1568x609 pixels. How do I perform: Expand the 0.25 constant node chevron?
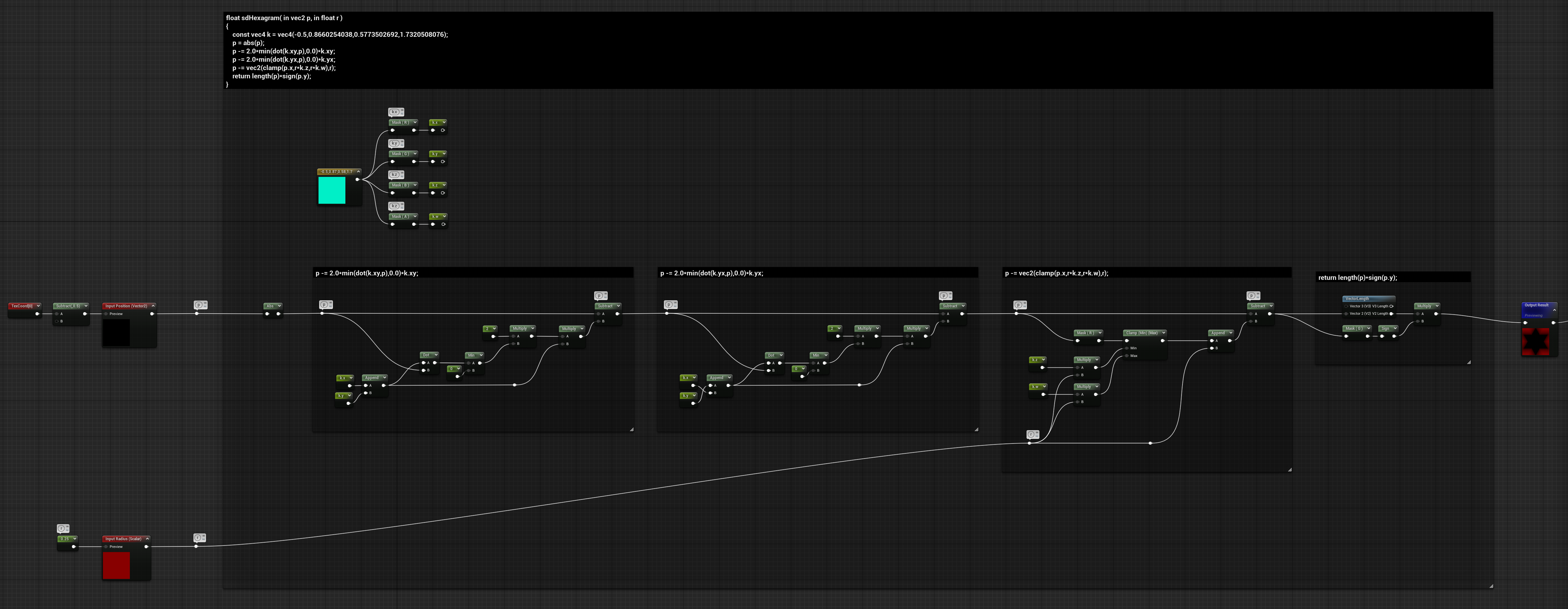(x=74, y=538)
